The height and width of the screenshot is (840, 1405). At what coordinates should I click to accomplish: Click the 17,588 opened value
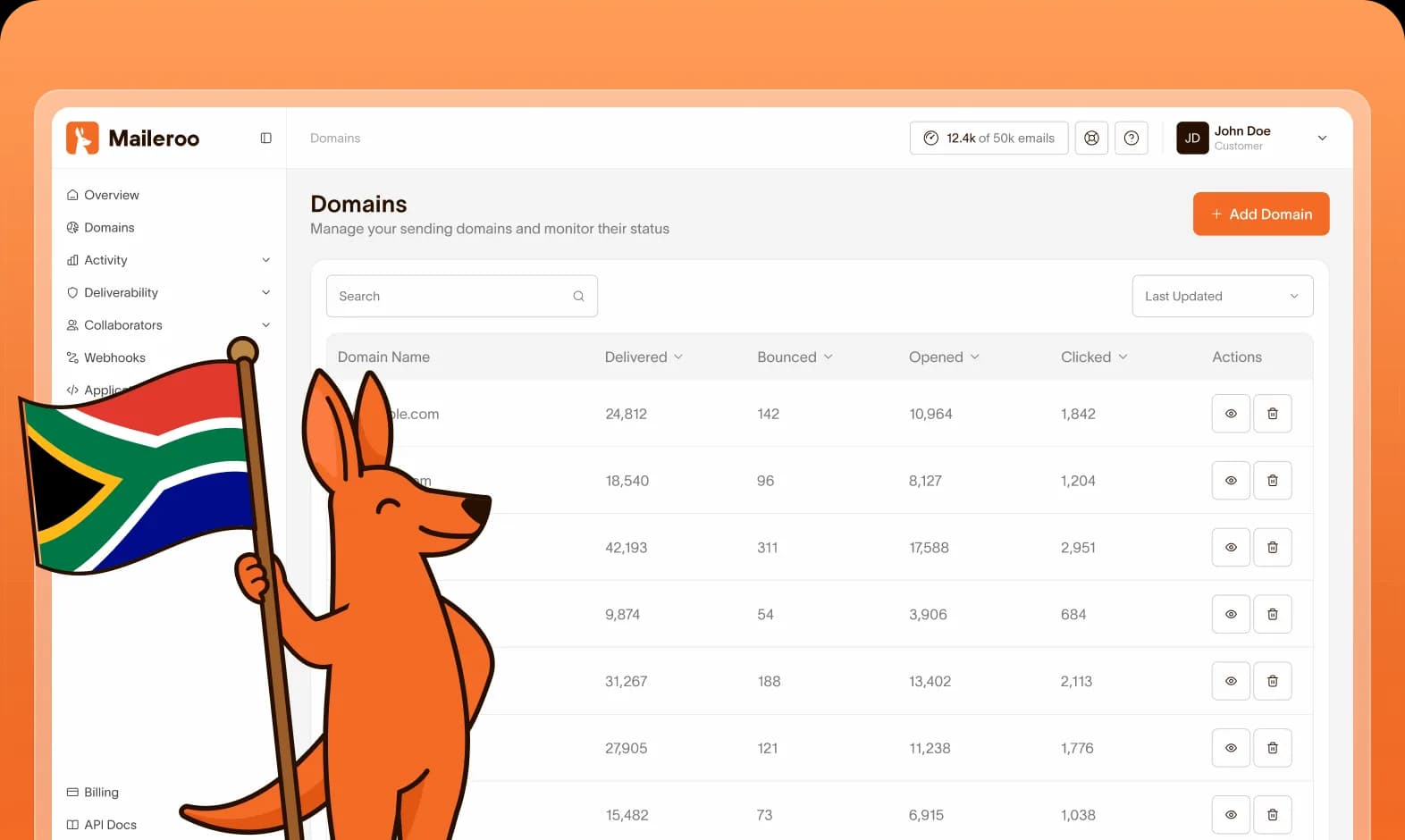[929, 548]
